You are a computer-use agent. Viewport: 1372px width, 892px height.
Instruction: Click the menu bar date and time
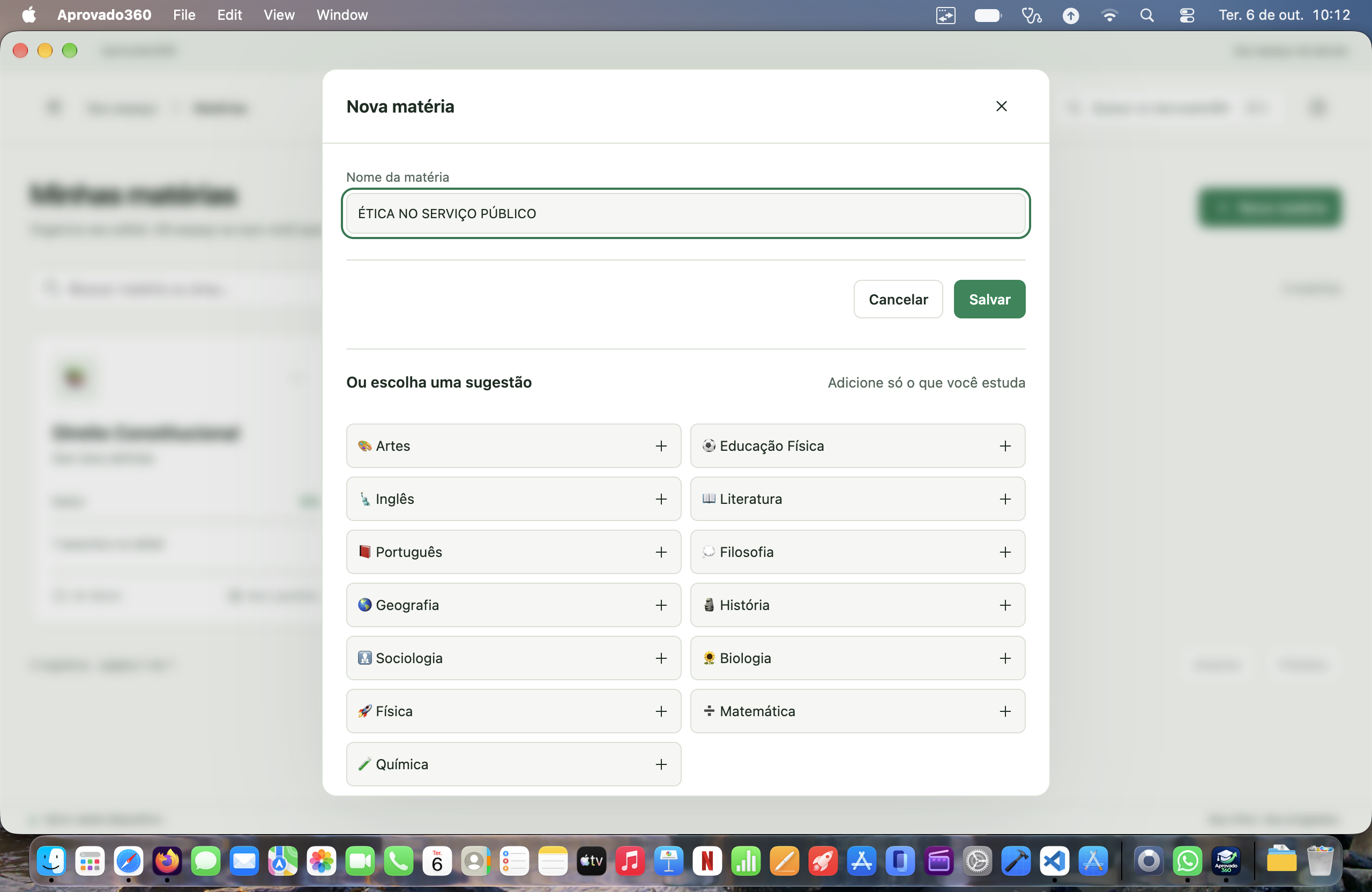[x=1284, y=15]
